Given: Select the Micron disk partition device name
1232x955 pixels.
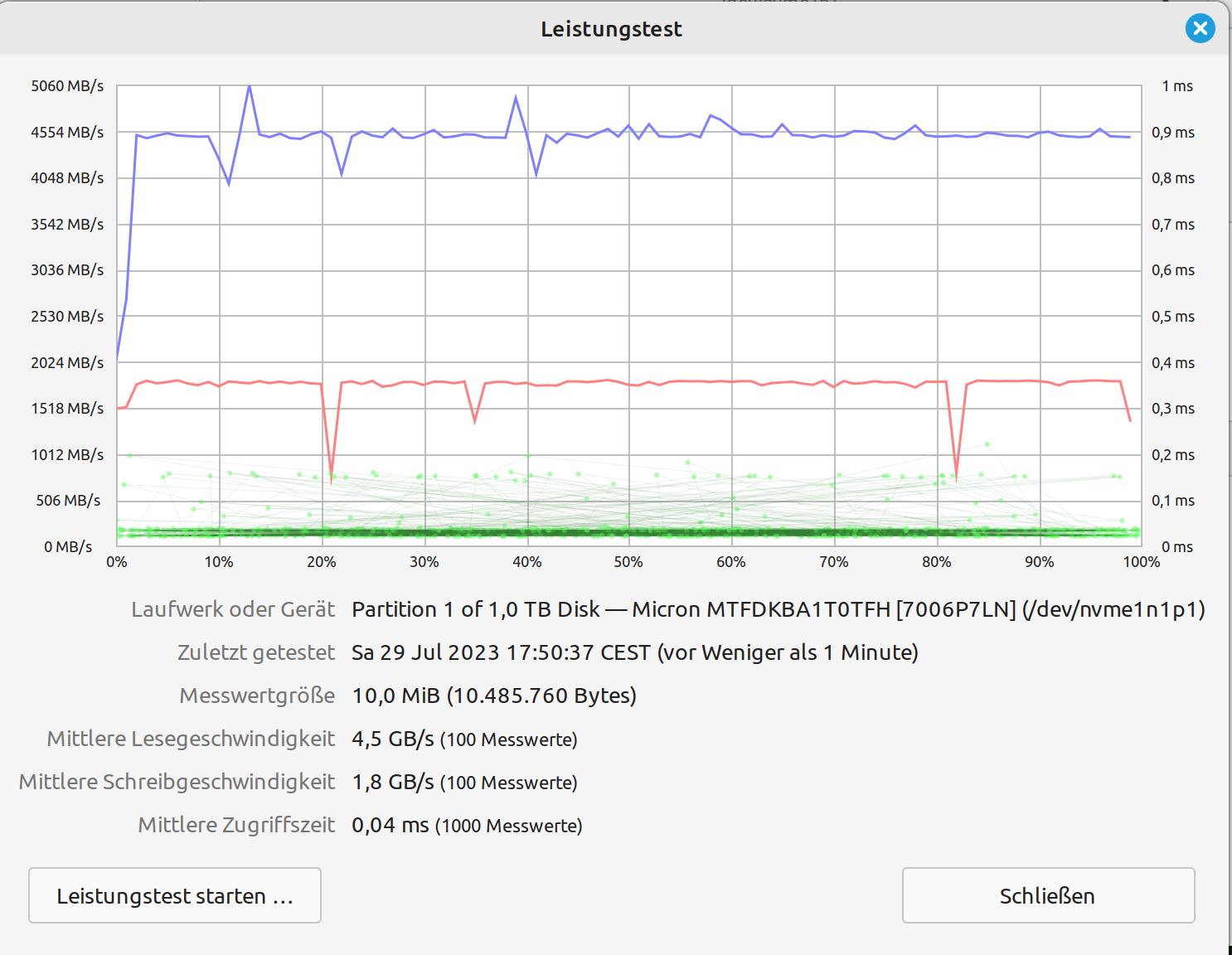Looking at the screenshot, I should [778, 609].
